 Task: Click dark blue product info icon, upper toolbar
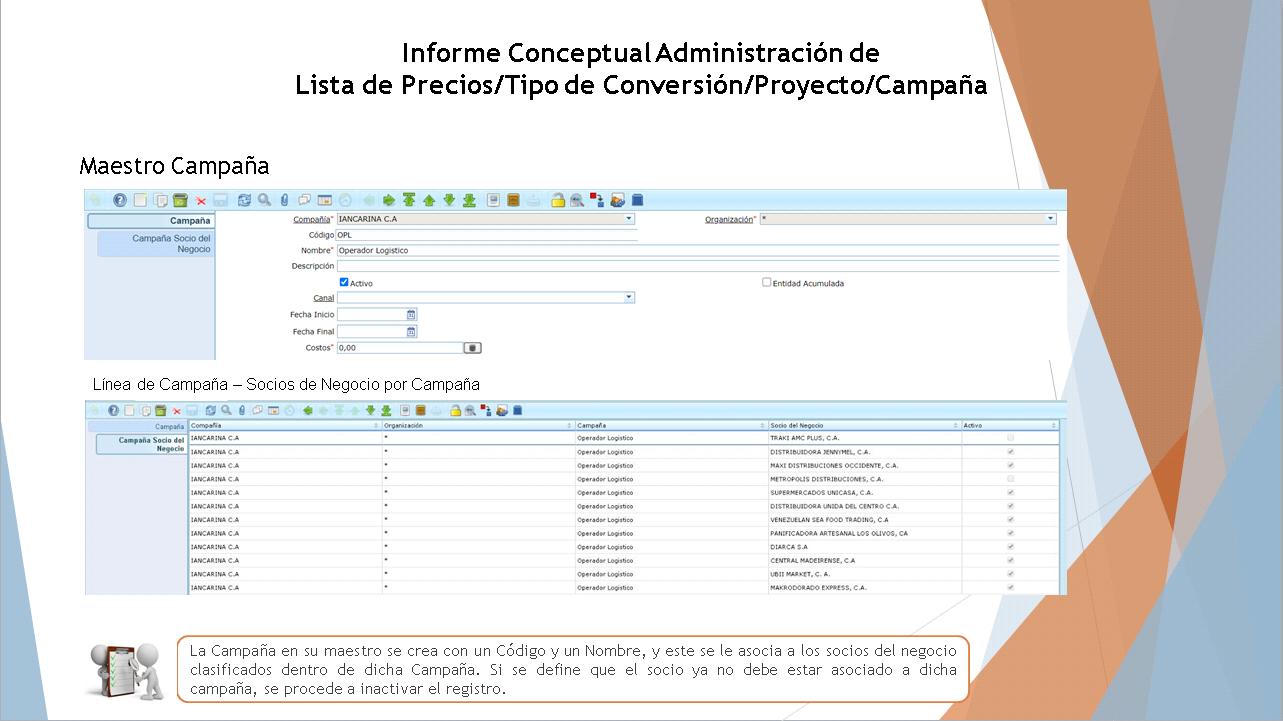[x=637, y=200]
